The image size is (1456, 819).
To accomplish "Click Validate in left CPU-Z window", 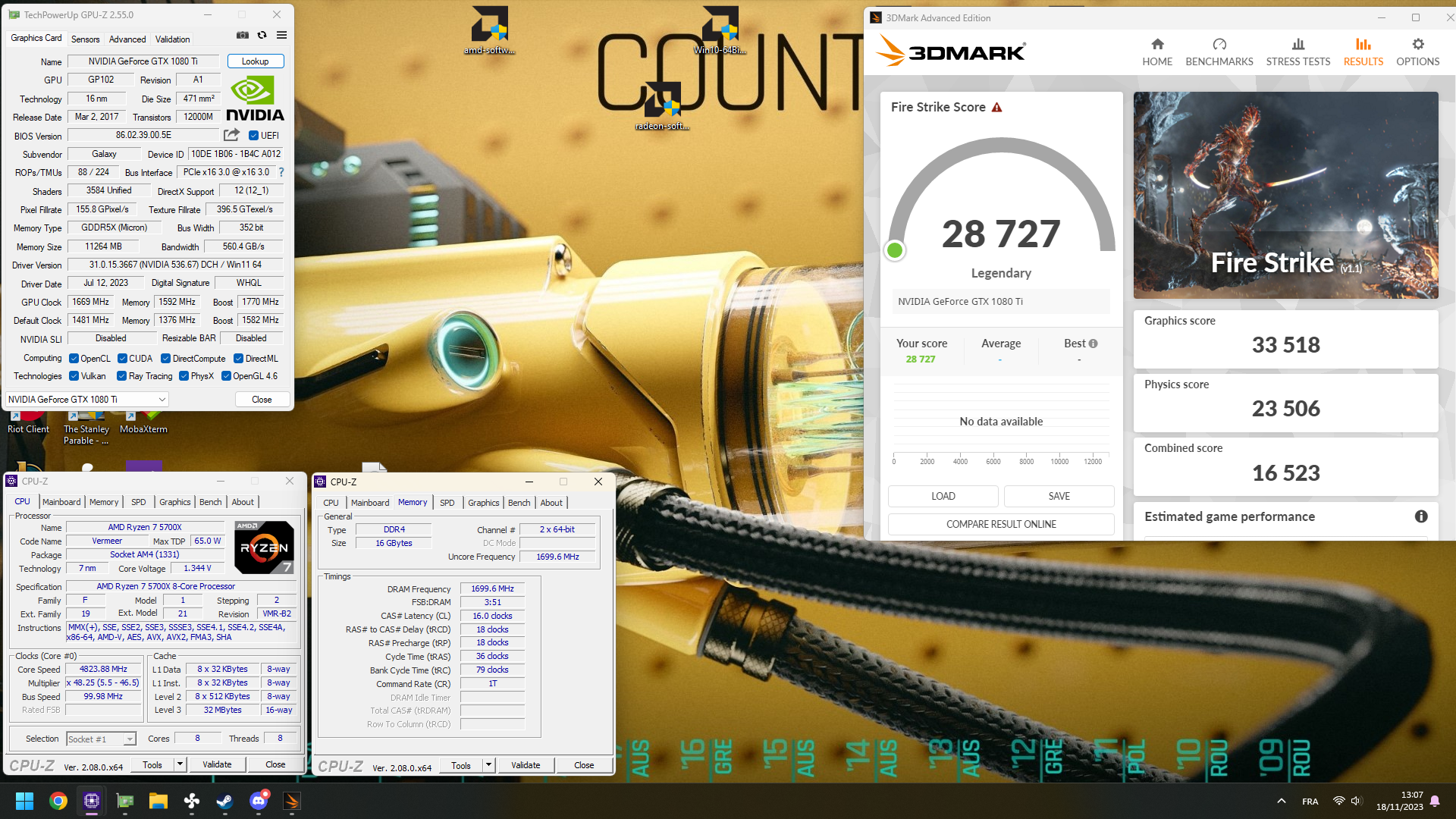I will pos(217,764).
